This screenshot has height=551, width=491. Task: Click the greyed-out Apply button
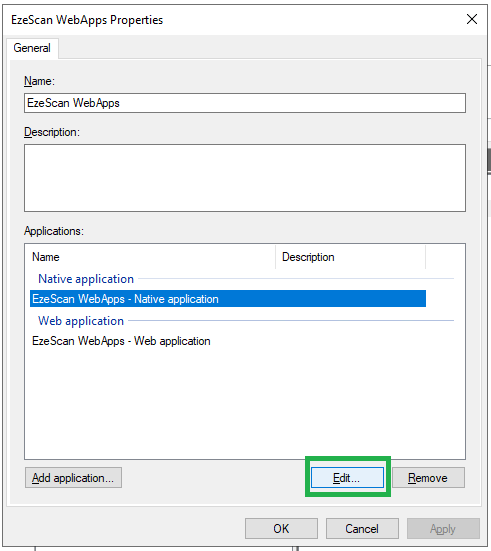click(x=443, y=529)
